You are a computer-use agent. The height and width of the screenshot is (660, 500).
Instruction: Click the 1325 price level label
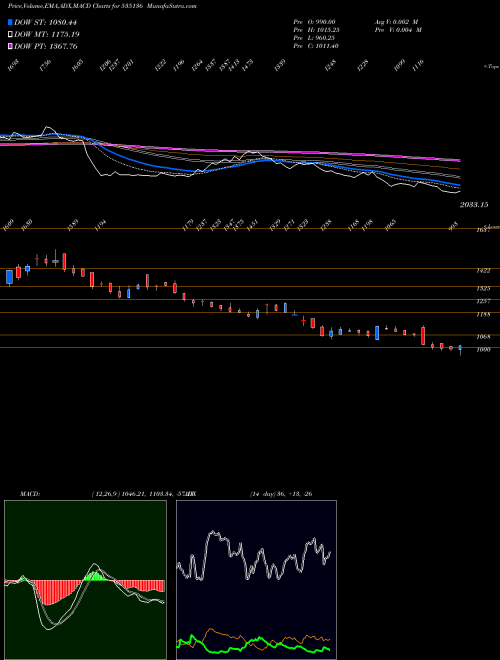point(483,289)
